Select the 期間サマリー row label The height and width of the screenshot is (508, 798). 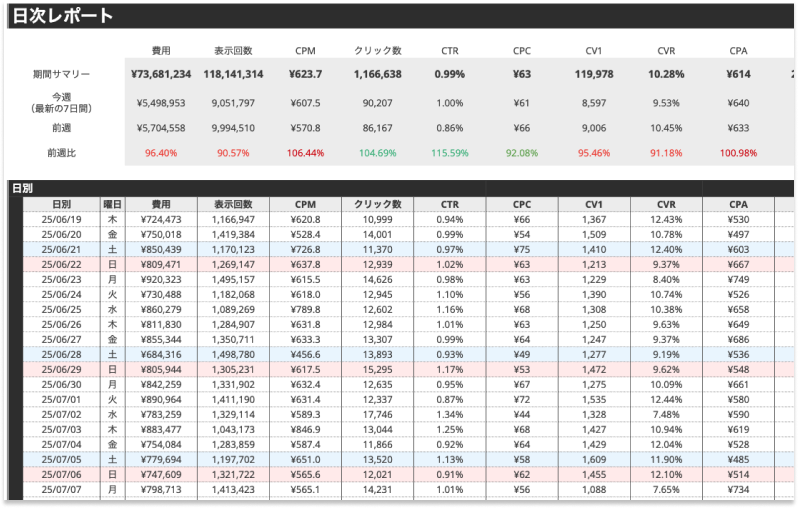tap(62, 74)
